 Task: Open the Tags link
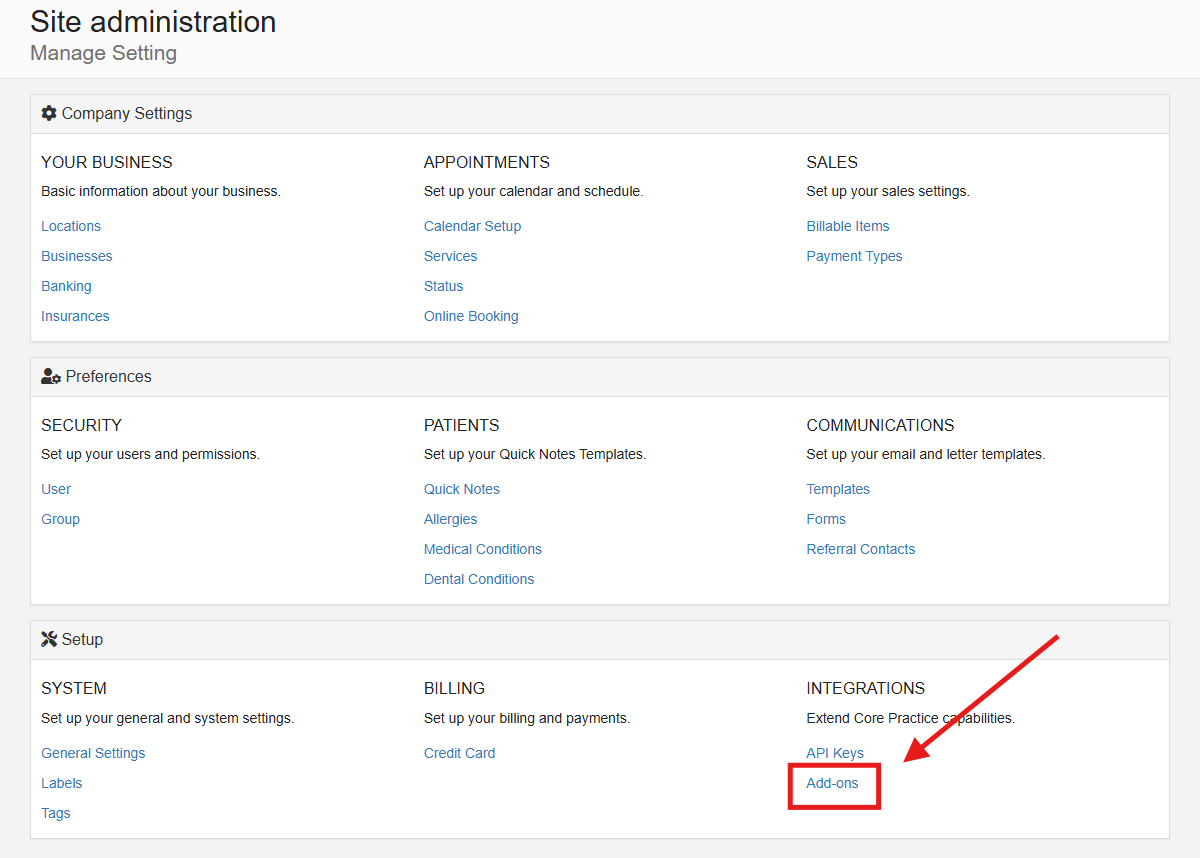56,813
